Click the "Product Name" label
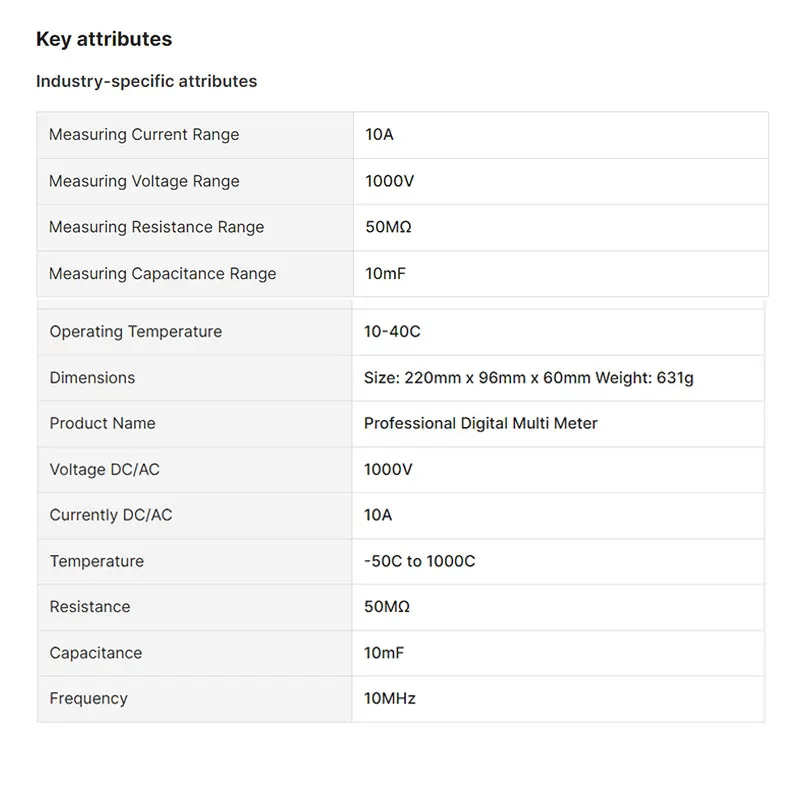 (x=102, y=423)
